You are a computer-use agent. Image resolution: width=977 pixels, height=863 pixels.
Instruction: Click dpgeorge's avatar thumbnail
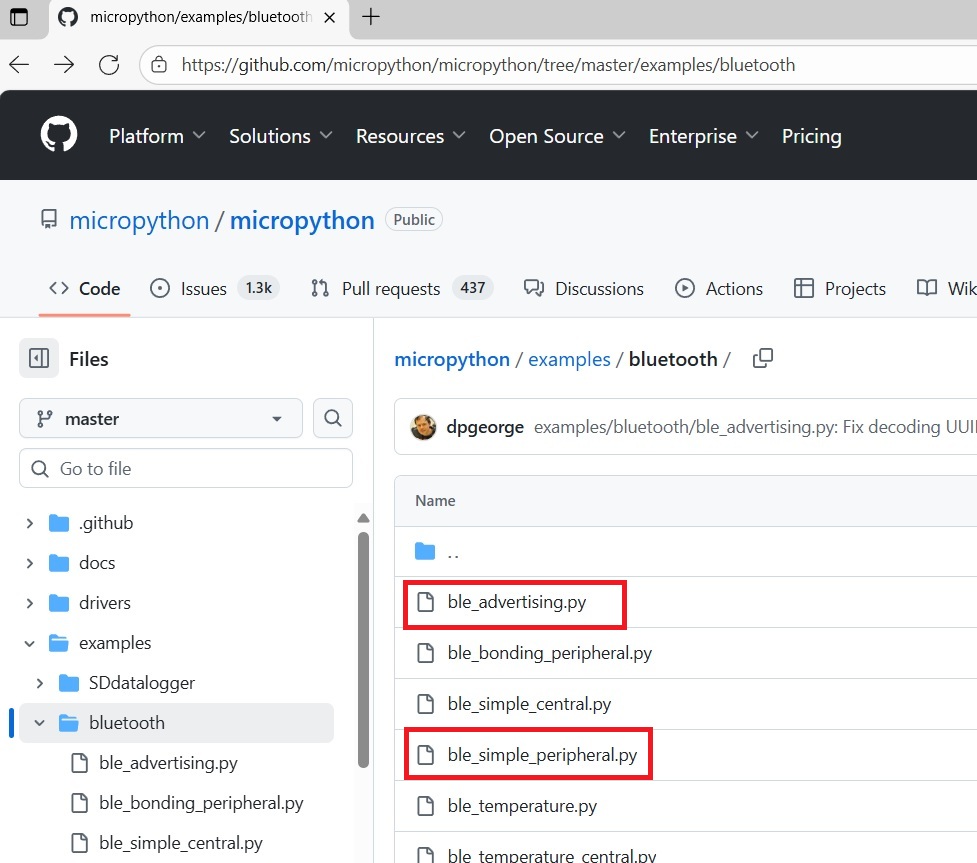tap(424, 427)
